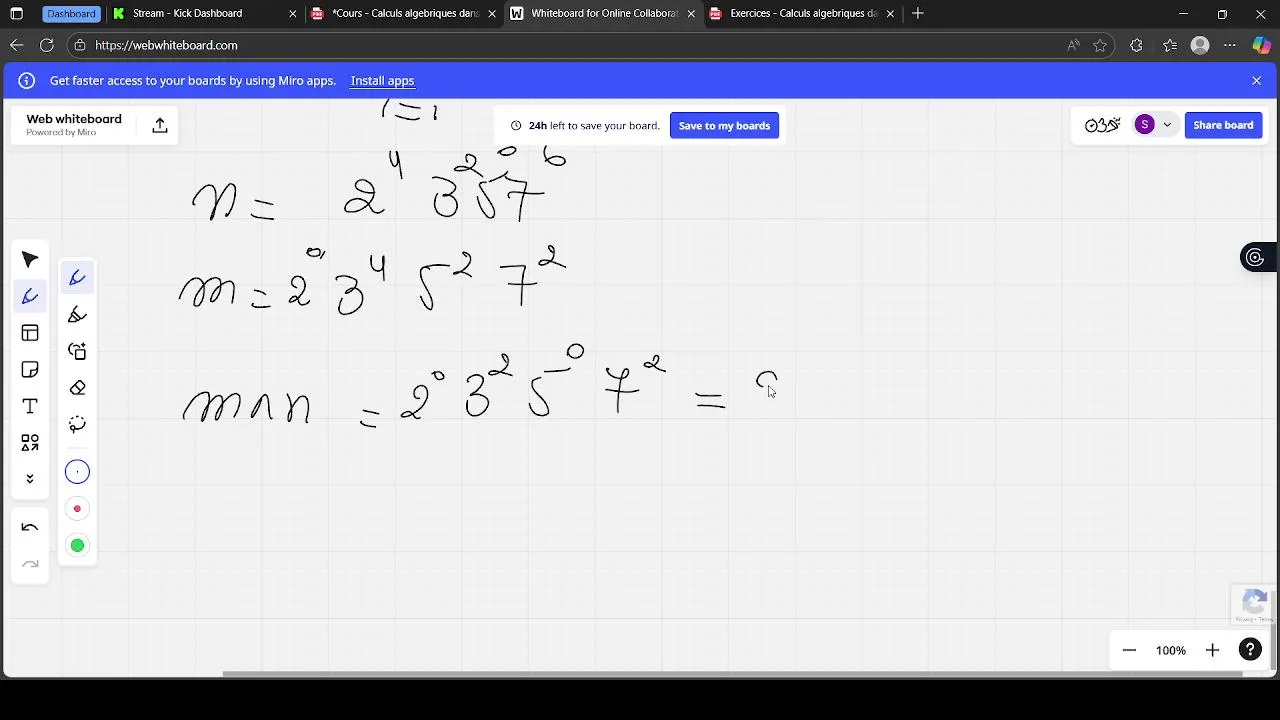The width and height of the screenshot is (1280, 720).
Task: Dismiss the Miro apps banner
Action: (x=1257, y=81)
